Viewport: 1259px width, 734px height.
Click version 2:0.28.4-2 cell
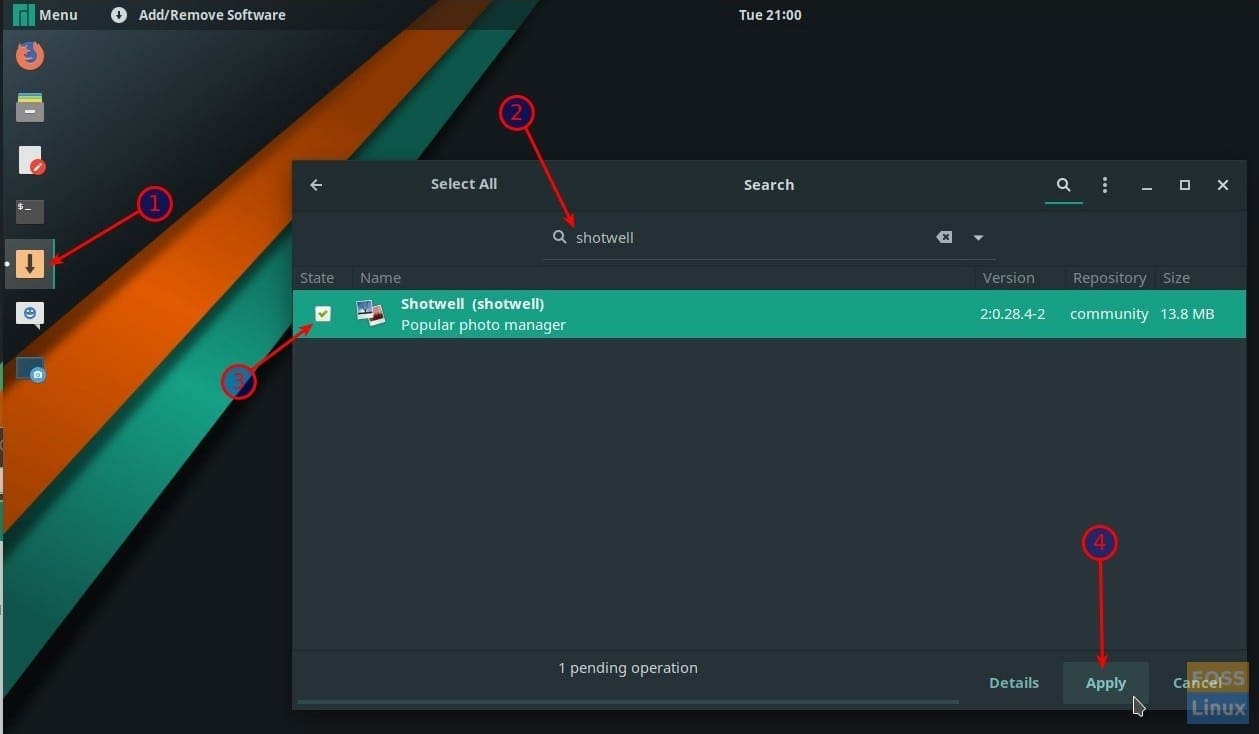1012,314
